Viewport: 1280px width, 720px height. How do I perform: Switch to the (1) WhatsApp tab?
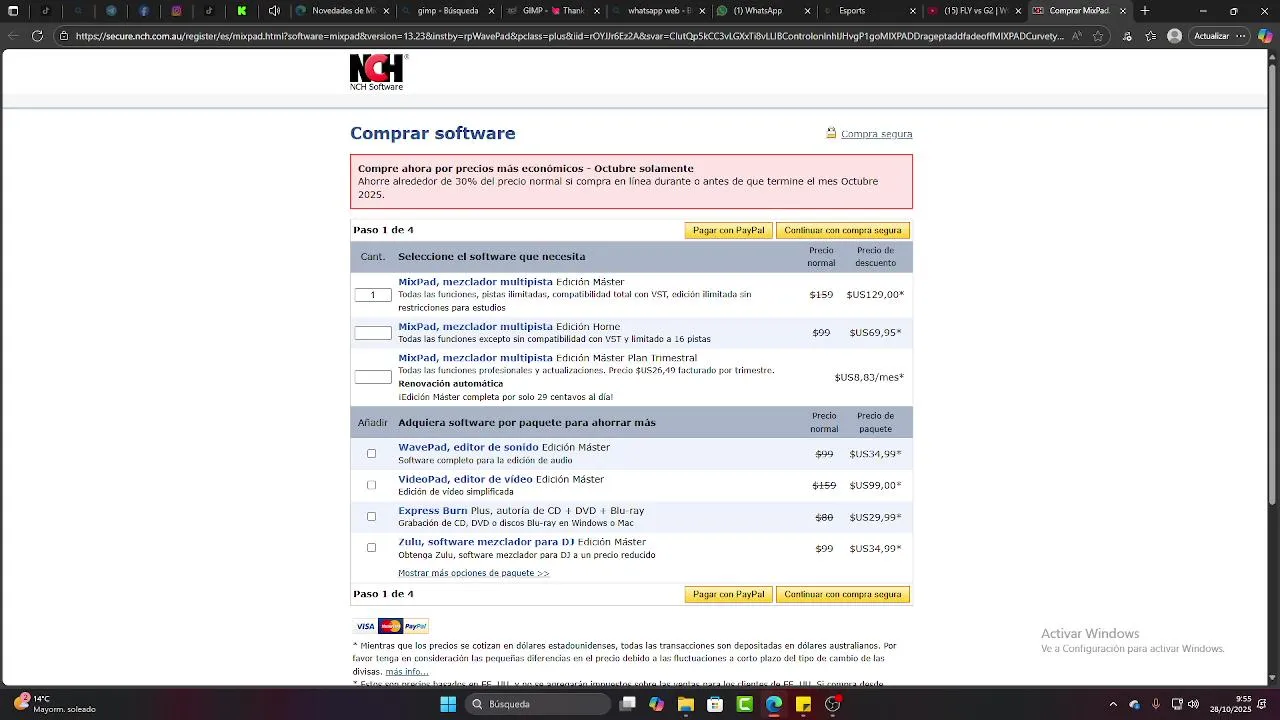762,11
